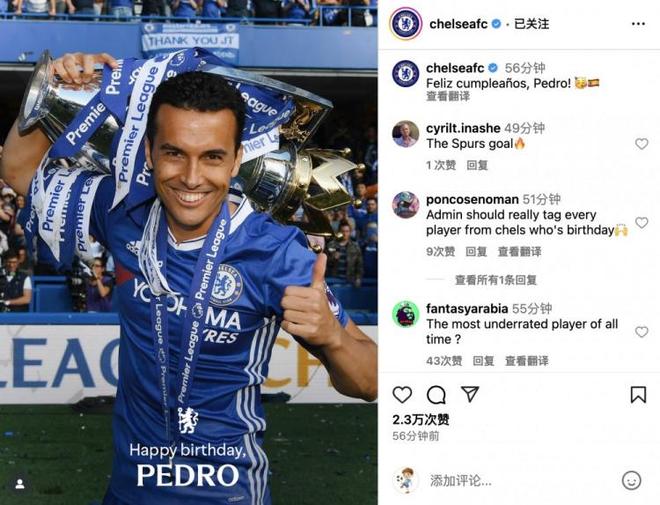660x505 pixels.
Task: Open the comment bubble icon
Action: (x=436, y=395)
